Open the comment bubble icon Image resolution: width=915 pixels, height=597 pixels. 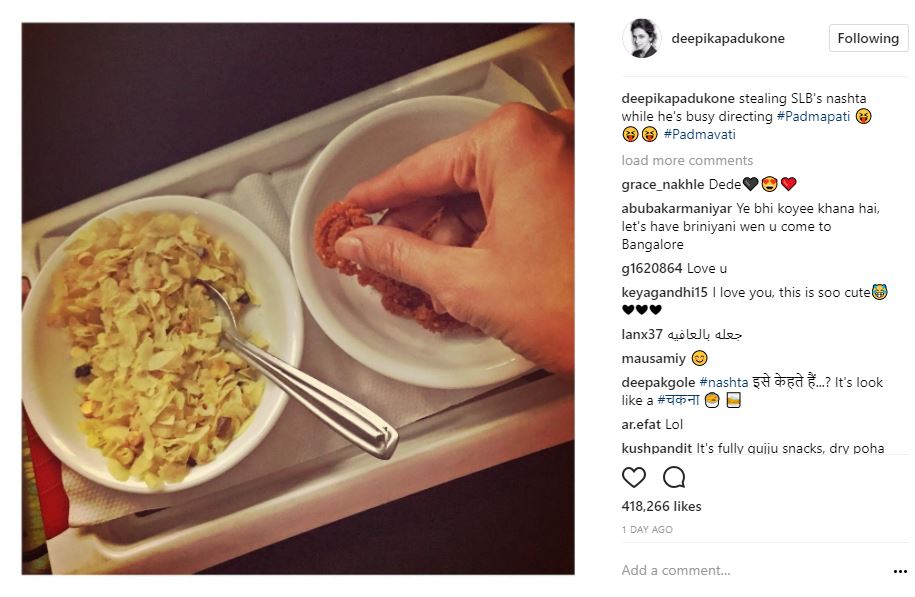coord(674,477)
